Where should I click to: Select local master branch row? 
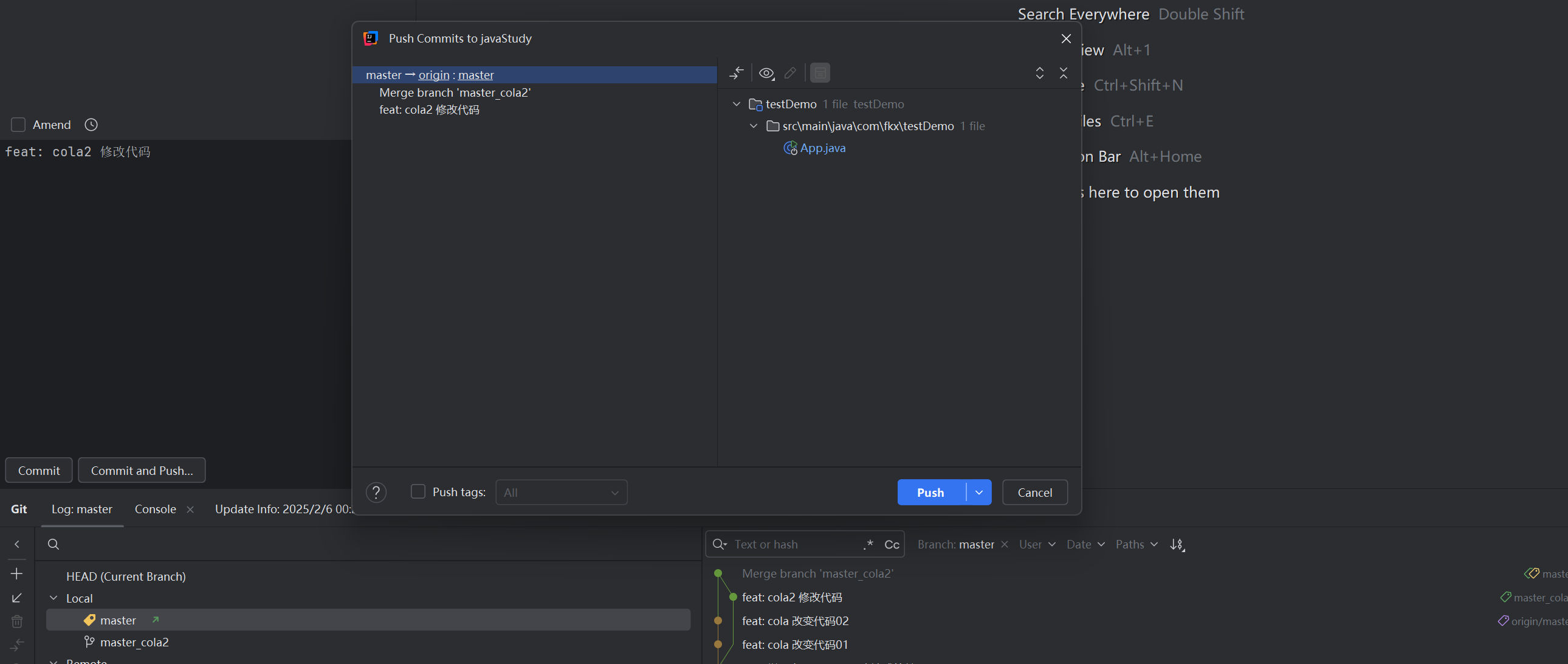tap(368, 620)
